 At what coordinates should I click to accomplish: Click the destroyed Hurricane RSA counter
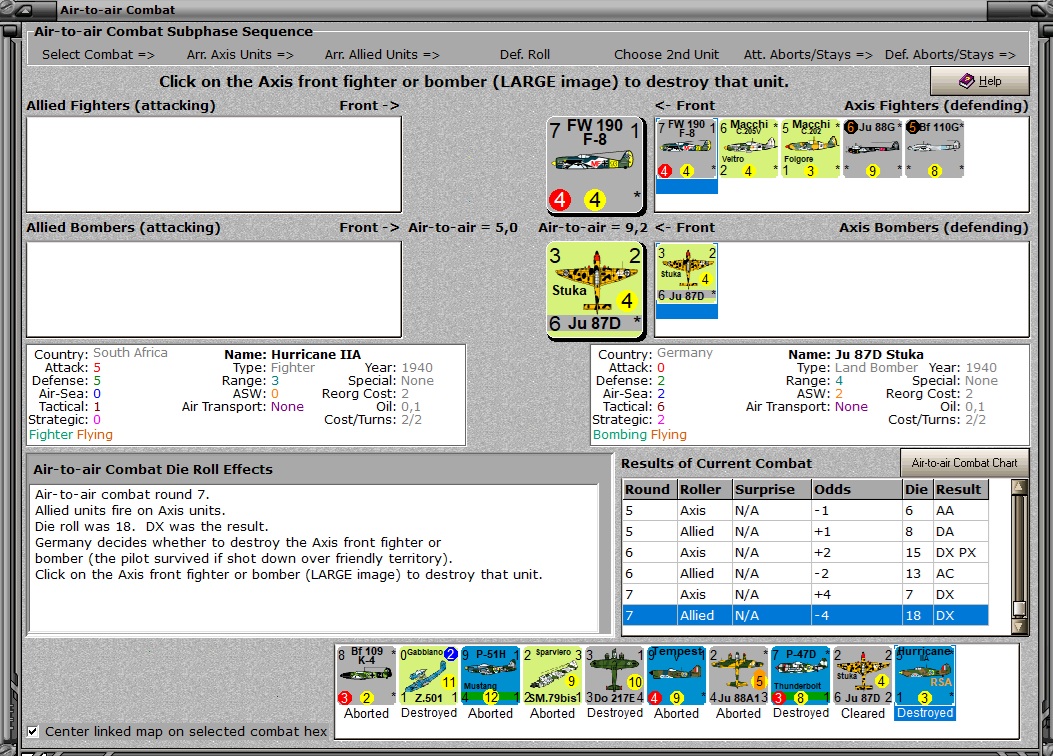tap(925, 675)
